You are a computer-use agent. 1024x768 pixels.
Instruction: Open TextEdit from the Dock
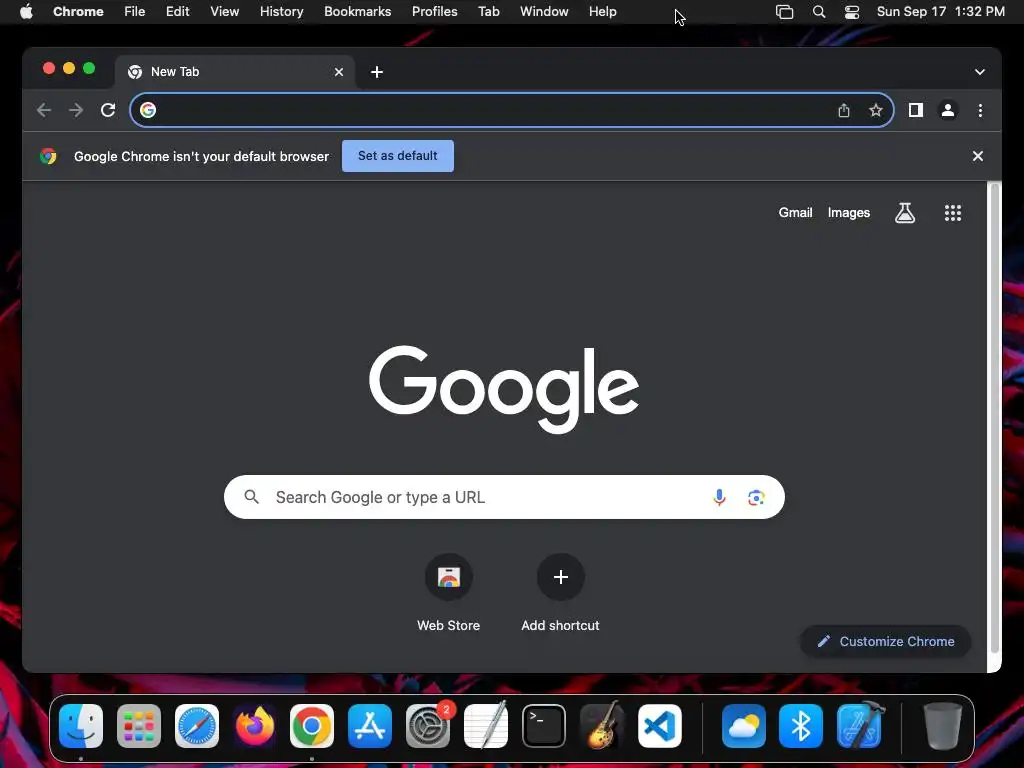coord(486,726)
